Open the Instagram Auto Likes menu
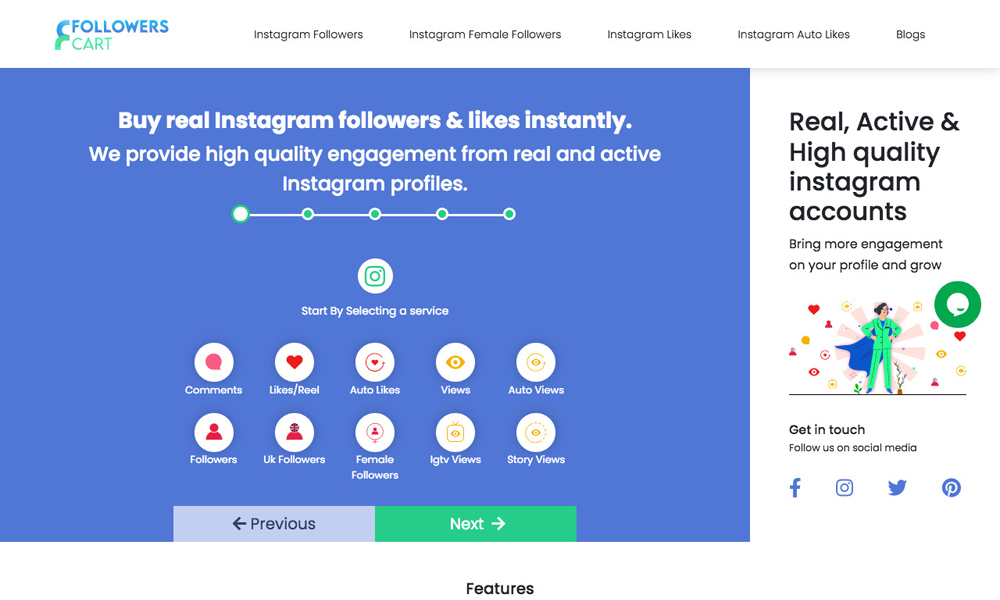This screenshot has height=600, width=1000. (793, 34)
